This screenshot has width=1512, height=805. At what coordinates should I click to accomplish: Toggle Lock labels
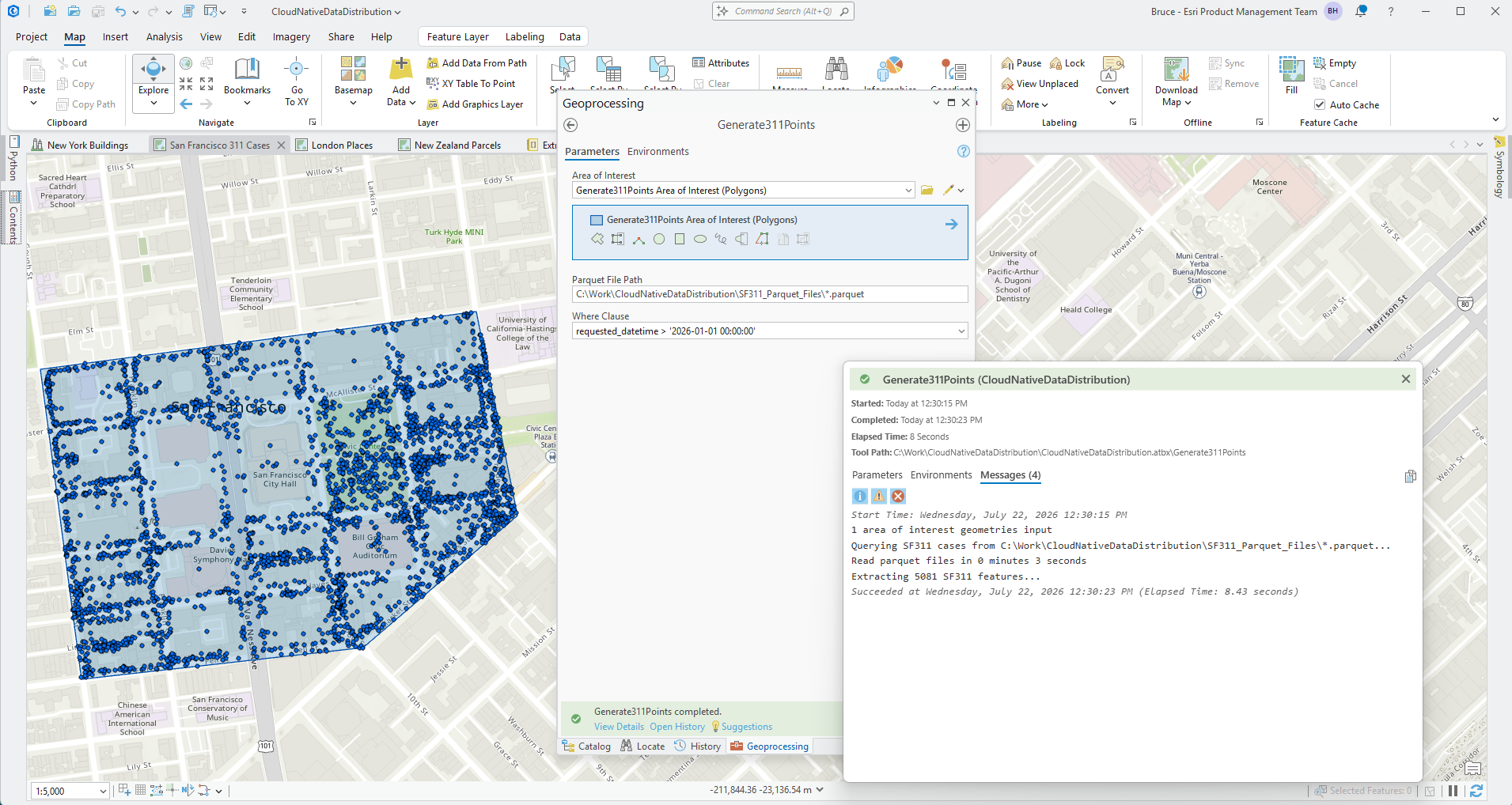click(x=1067, y=63)
